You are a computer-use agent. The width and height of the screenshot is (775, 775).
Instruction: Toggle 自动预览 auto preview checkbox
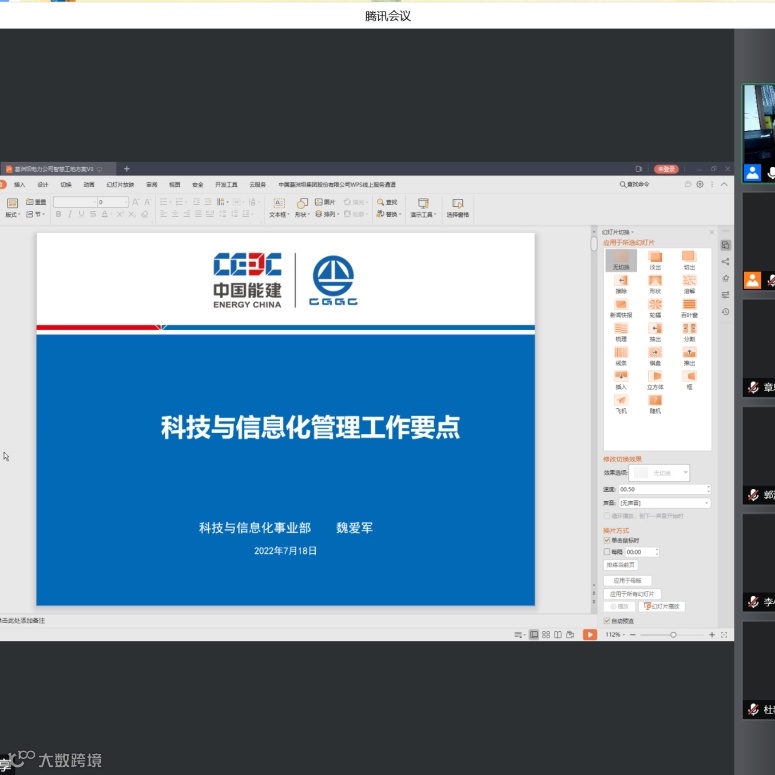tap(606, 621)
